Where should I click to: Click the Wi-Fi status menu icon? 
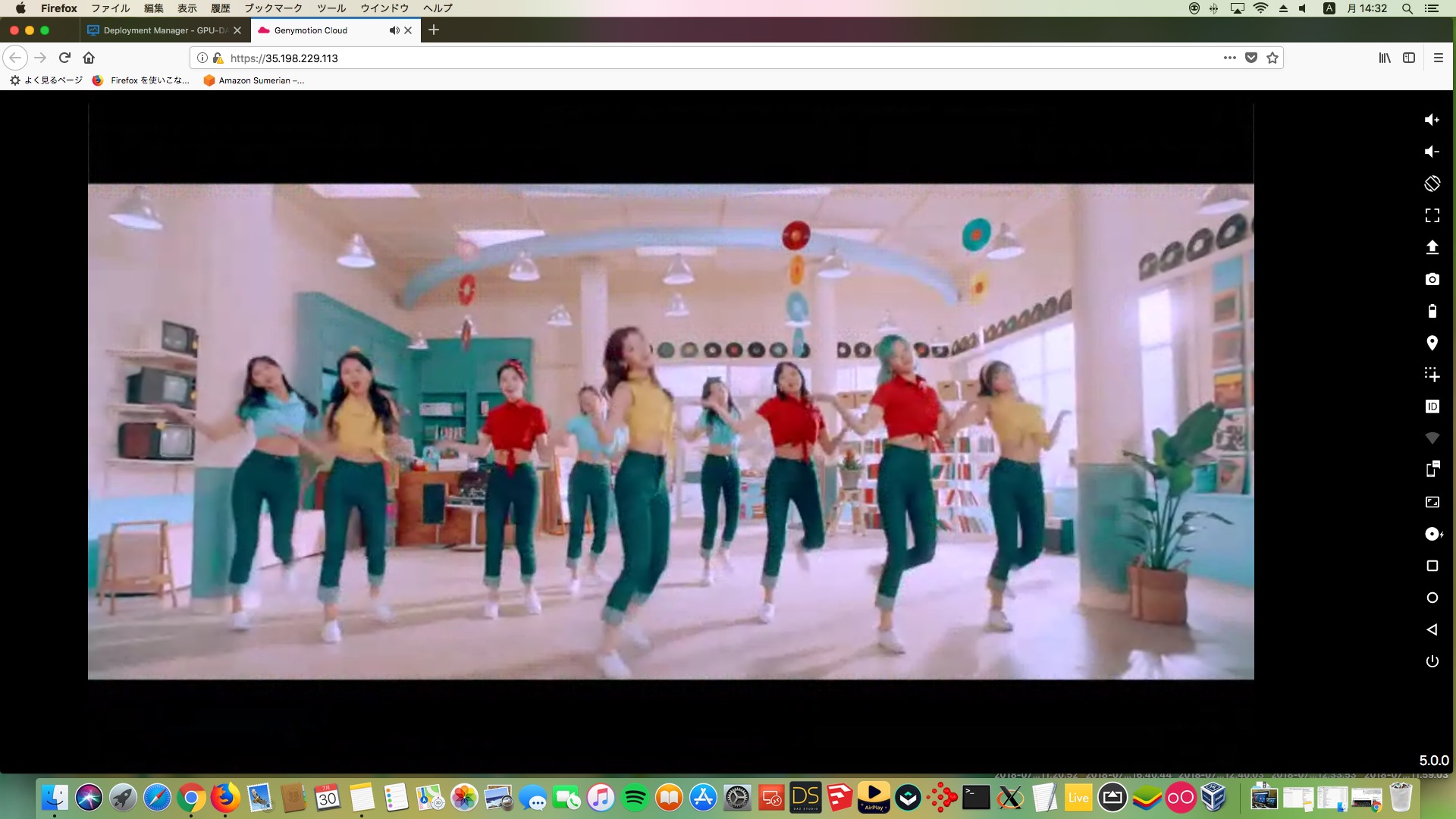[x=1261, y=8]
